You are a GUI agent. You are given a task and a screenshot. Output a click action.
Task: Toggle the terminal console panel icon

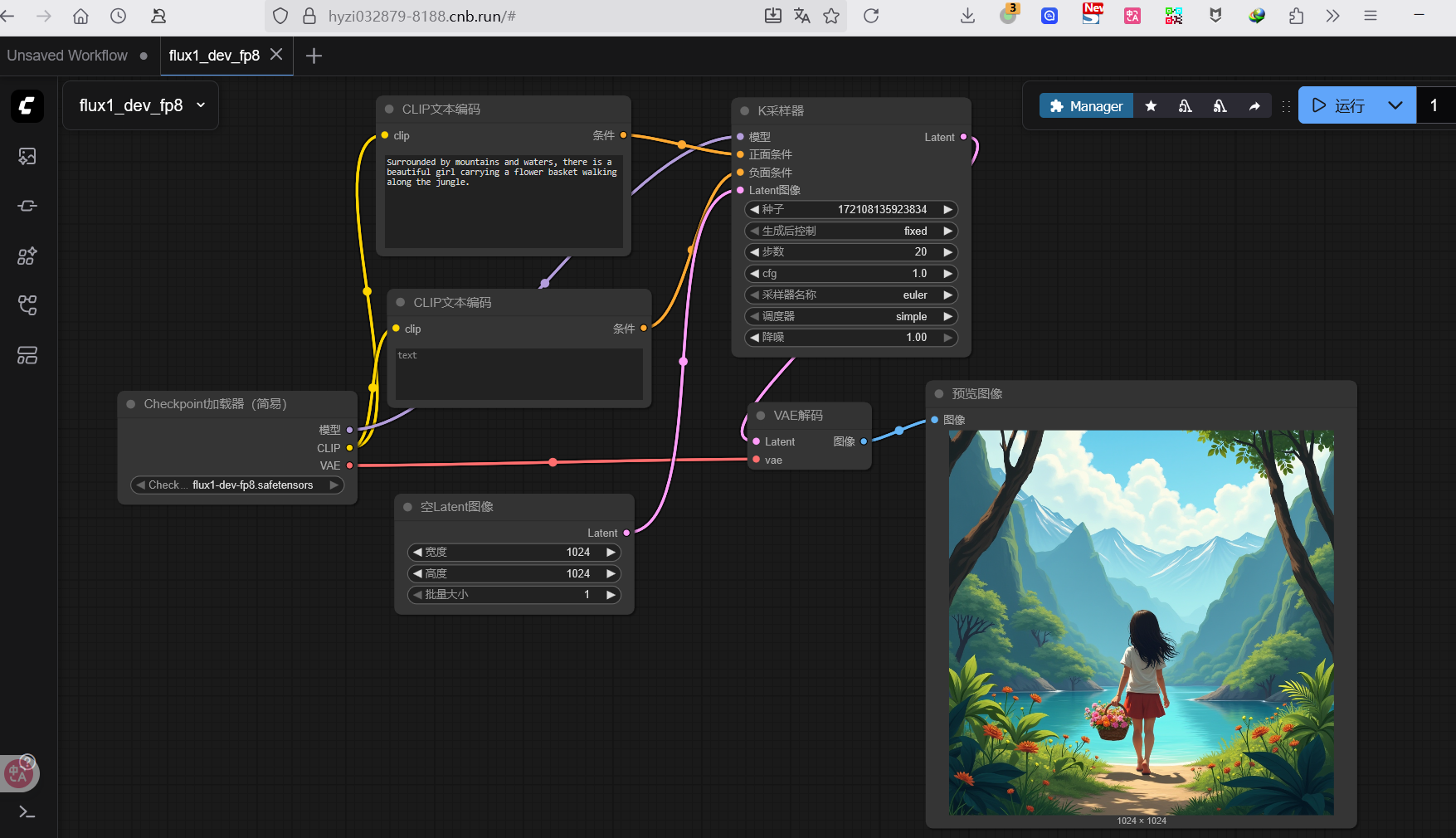27,812
